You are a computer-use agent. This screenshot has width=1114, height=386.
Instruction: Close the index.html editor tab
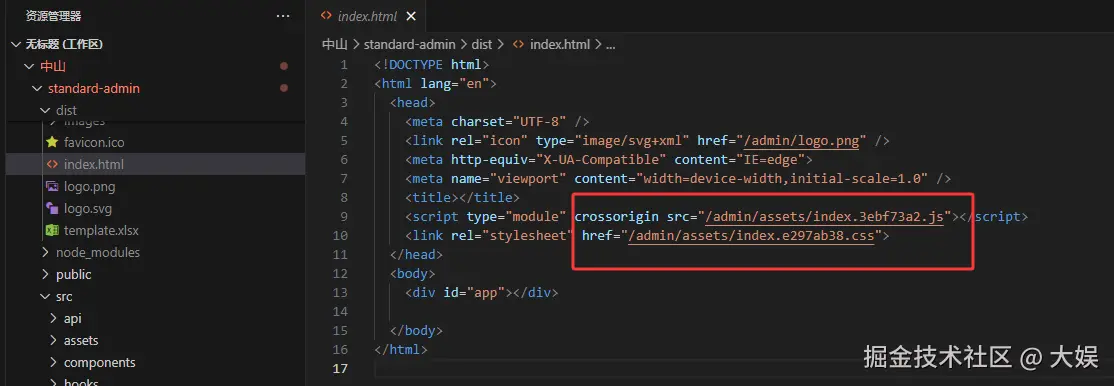pyautogui.click(x=410, y=16)
